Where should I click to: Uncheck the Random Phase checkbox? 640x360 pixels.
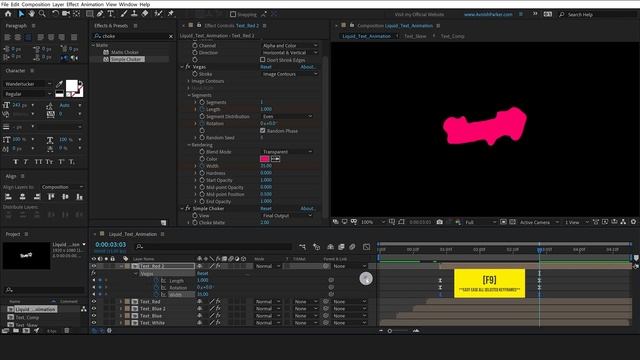[x=262, y=131]
